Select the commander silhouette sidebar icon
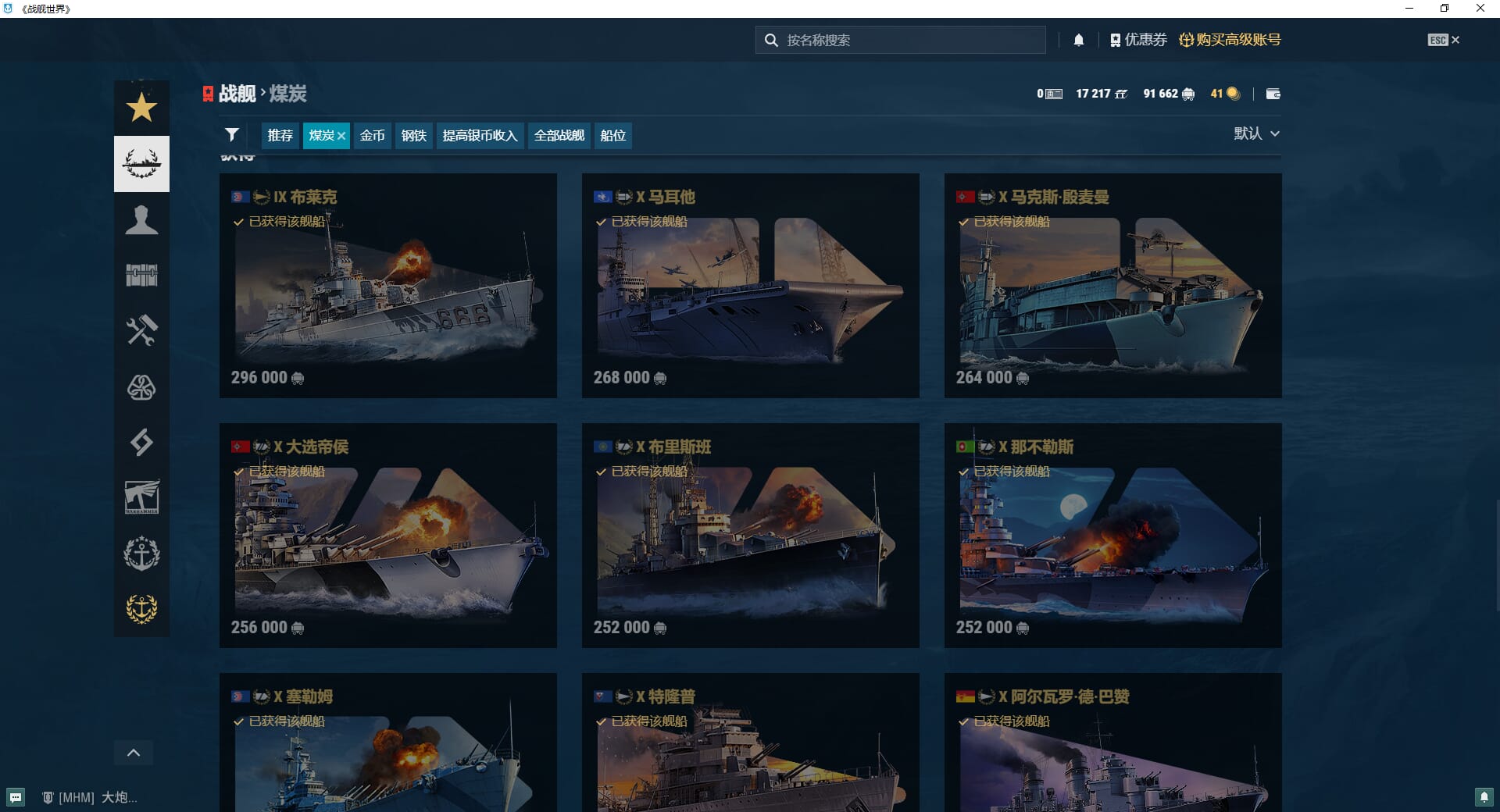Viewport: 1500px width, 812px height. tap(141, 220)
